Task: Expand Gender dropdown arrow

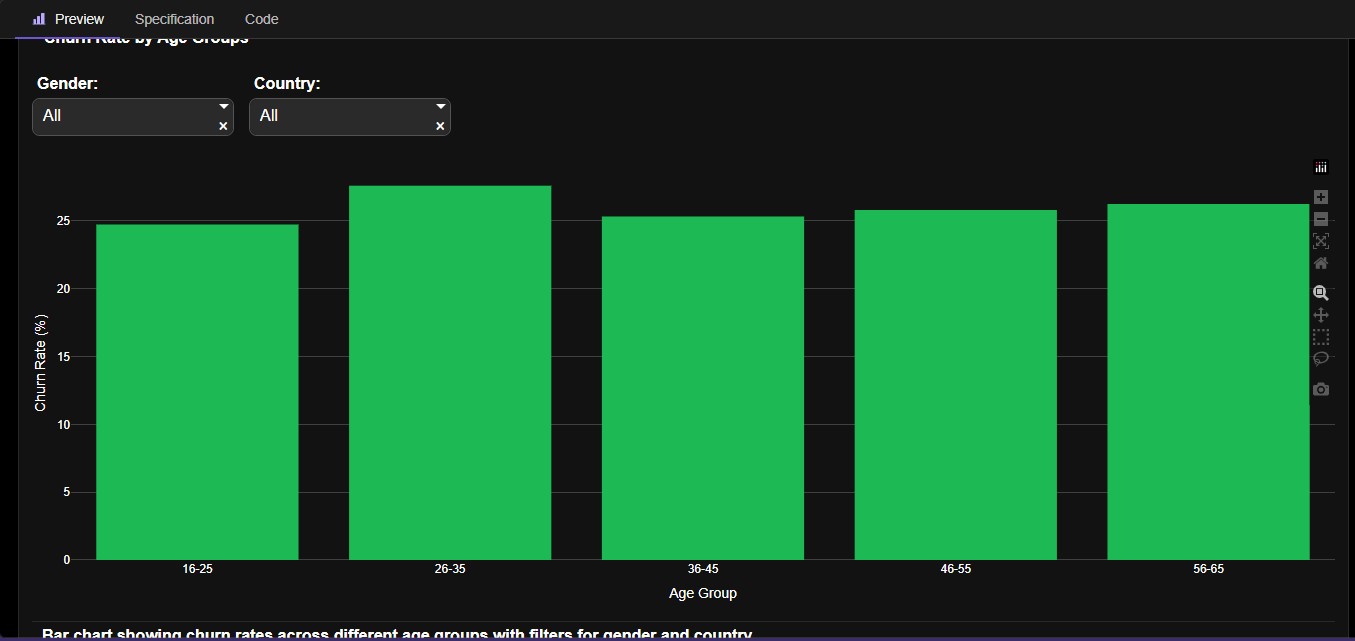Action: pos(223,106)
